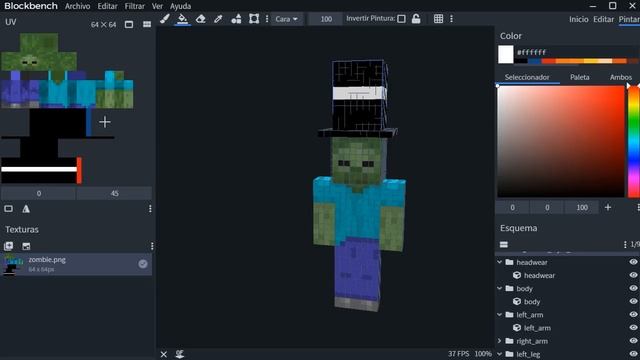640x360 pixels.
Task: Select the Paleta color tab
Action: click(x=580, y=77)
